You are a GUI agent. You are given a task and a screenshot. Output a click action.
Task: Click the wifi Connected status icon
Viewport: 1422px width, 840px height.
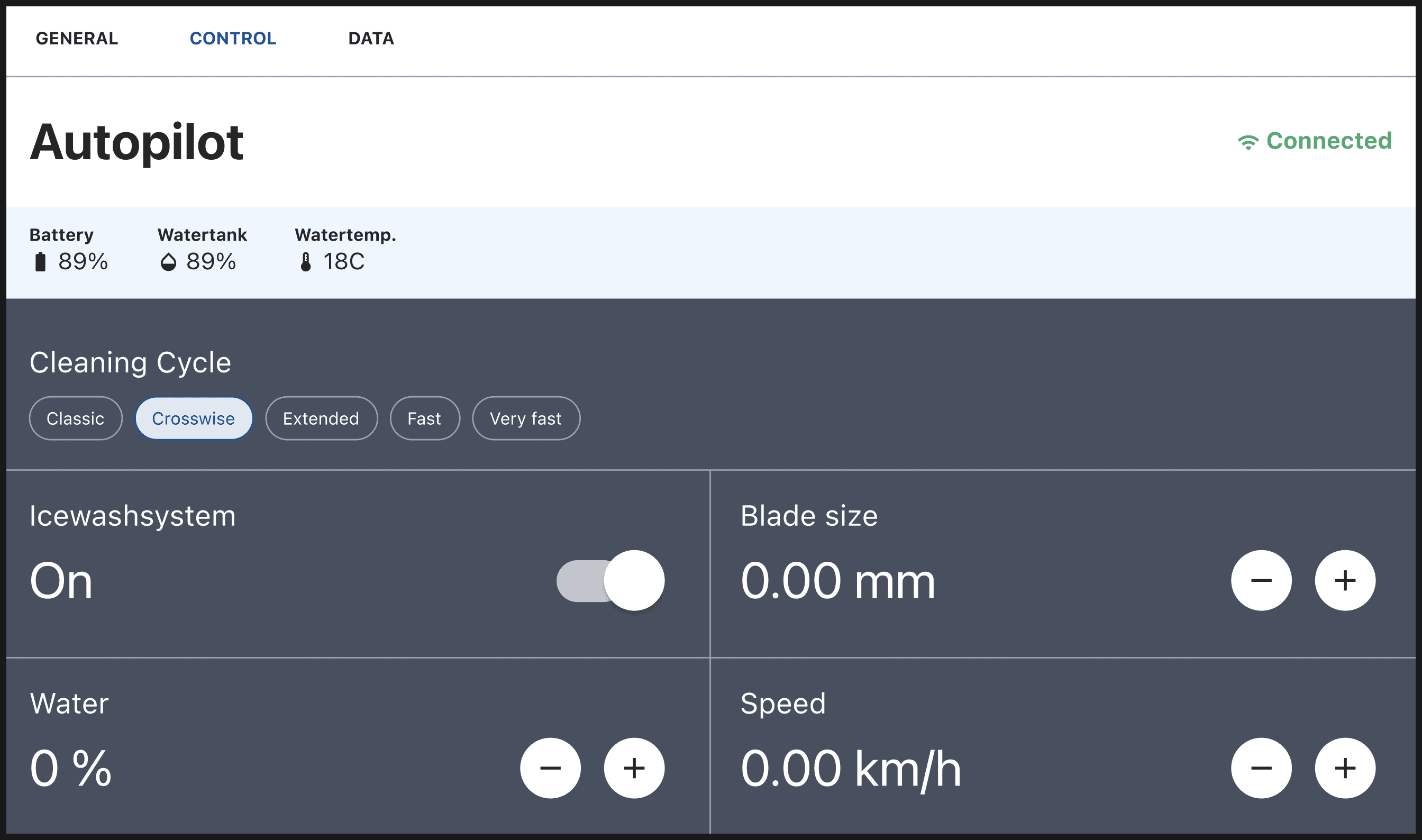point(1247,142)
